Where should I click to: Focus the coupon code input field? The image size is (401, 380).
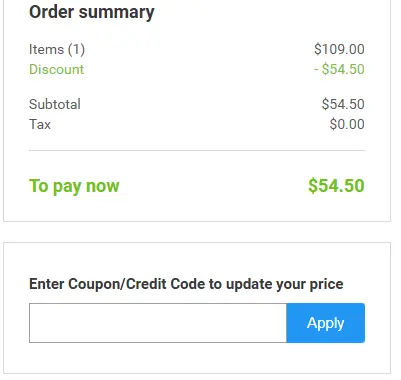pos(158,323)
